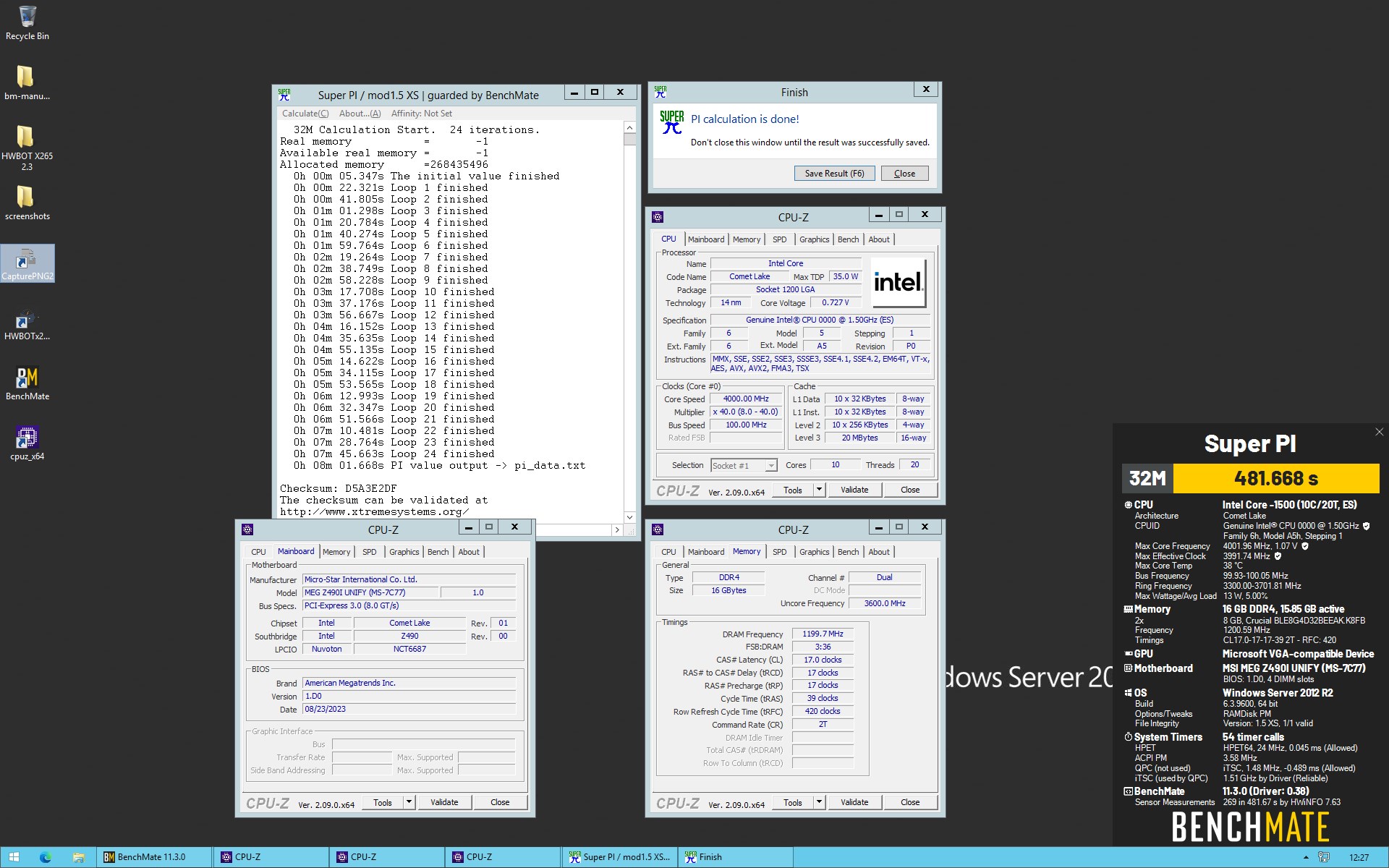The image size is (1389, 868).
Task: Click Super PI scrollbar down arrow
Action: tap(629, 517)
